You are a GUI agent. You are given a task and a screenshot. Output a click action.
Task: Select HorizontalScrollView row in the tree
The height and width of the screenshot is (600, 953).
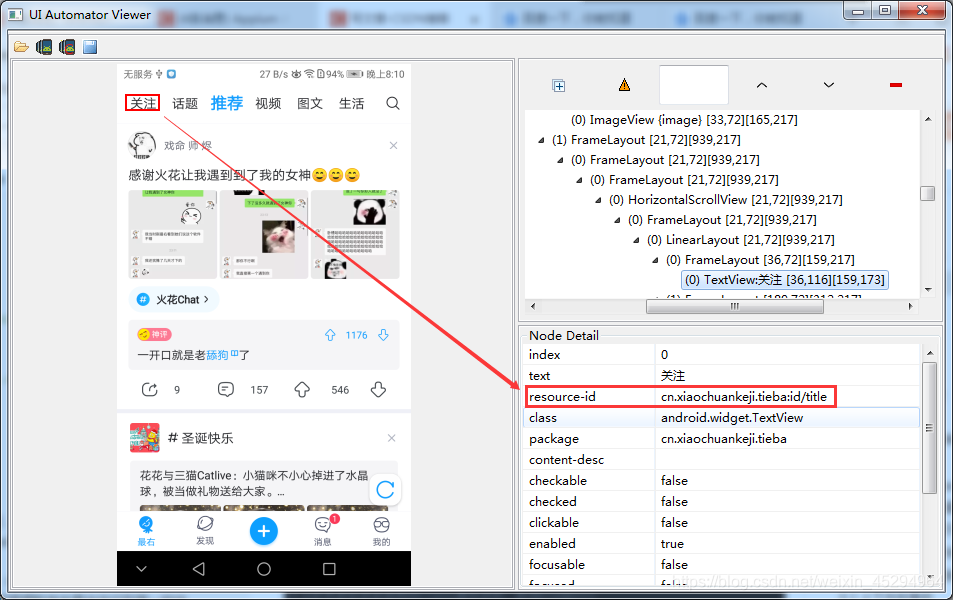coord(725,199)
